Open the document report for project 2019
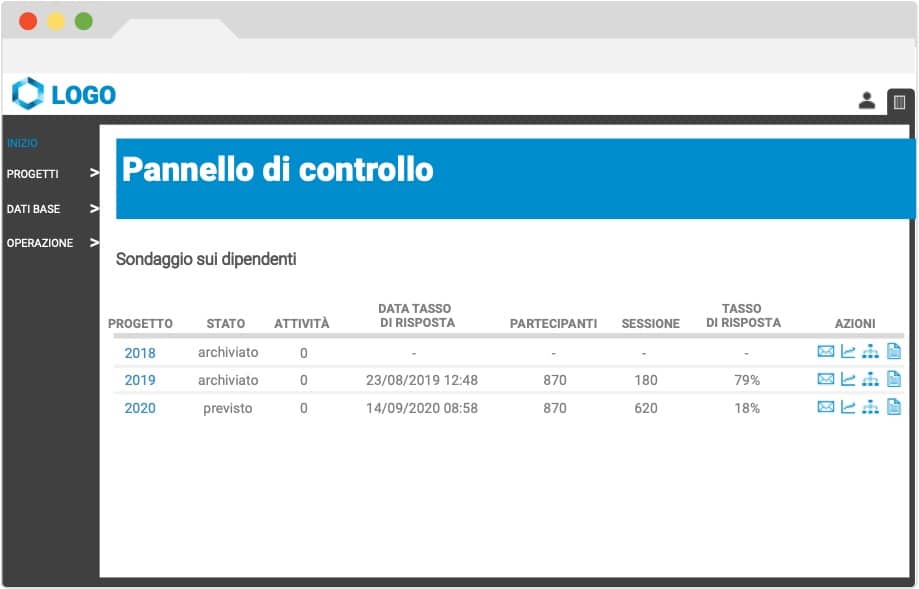 click(x=893, y=379)
